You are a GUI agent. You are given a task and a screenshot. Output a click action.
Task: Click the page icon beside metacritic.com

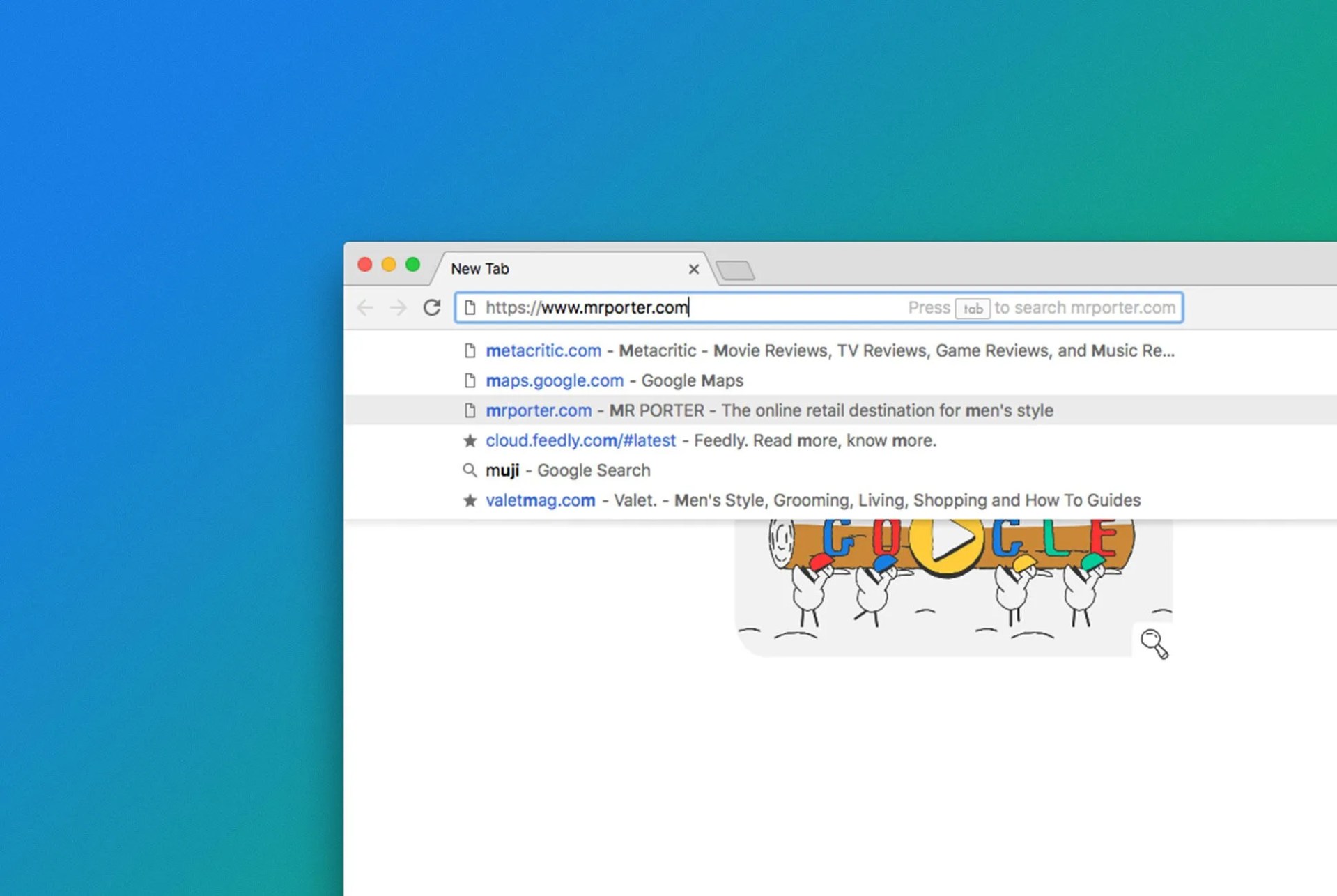[x=470, y=350]
